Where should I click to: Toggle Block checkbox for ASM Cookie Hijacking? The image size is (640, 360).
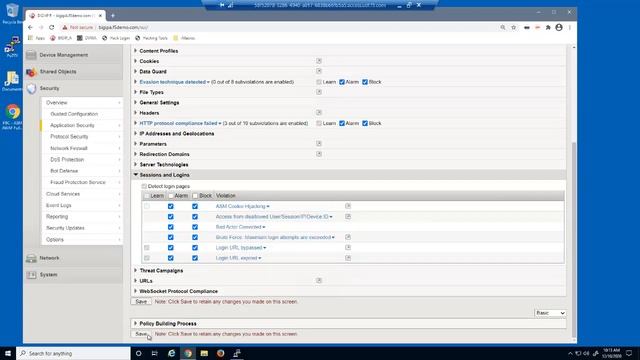click(x=195, y=207)
